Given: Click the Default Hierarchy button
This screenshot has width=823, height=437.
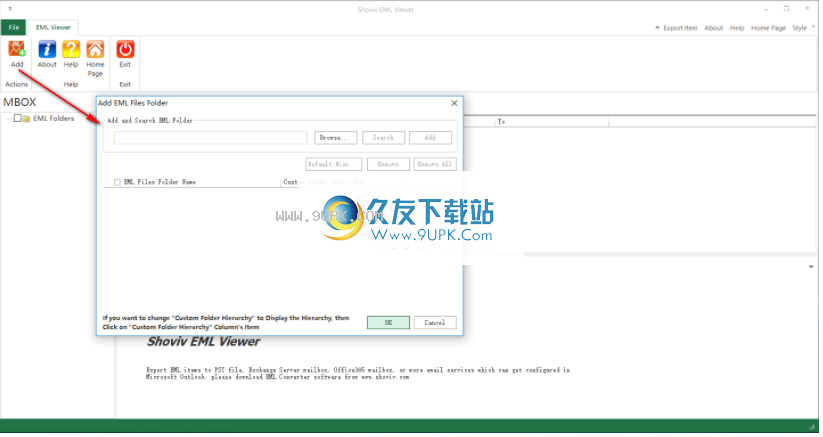Looking at the screenshot, I should tap(334, 164).
